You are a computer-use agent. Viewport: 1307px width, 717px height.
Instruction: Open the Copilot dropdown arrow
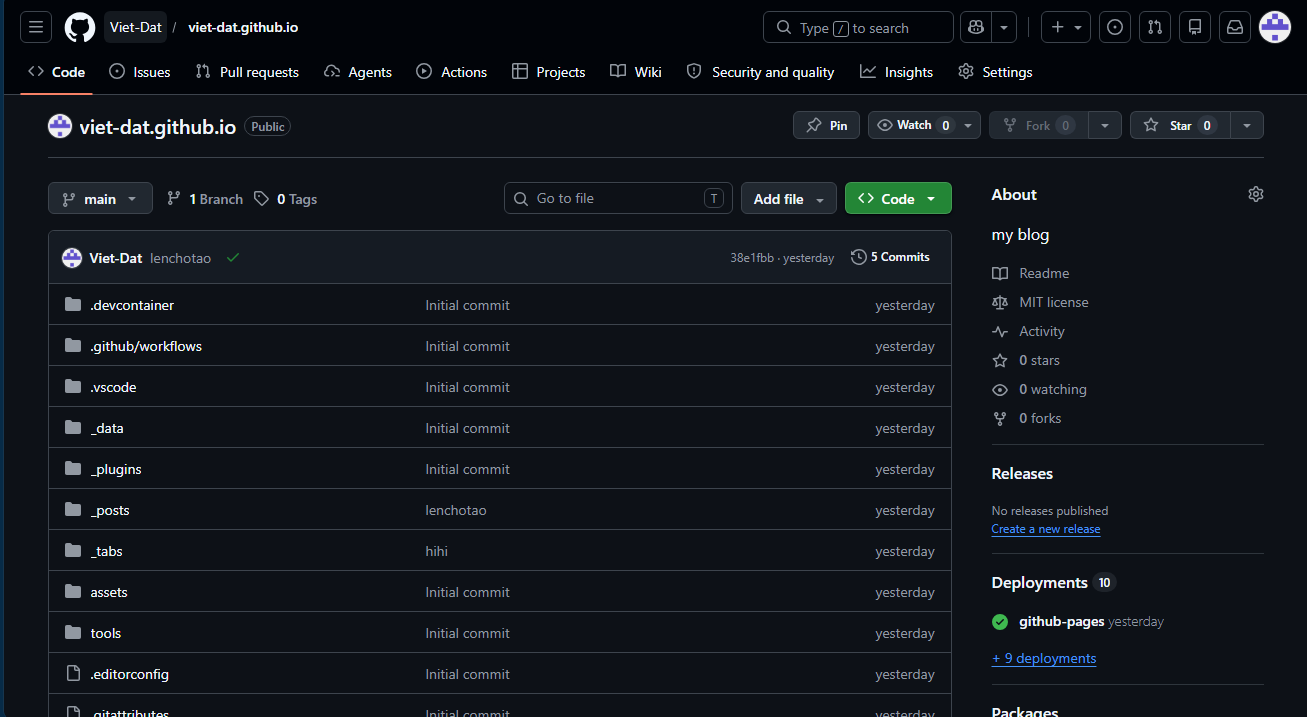(x=1005, y=28)
